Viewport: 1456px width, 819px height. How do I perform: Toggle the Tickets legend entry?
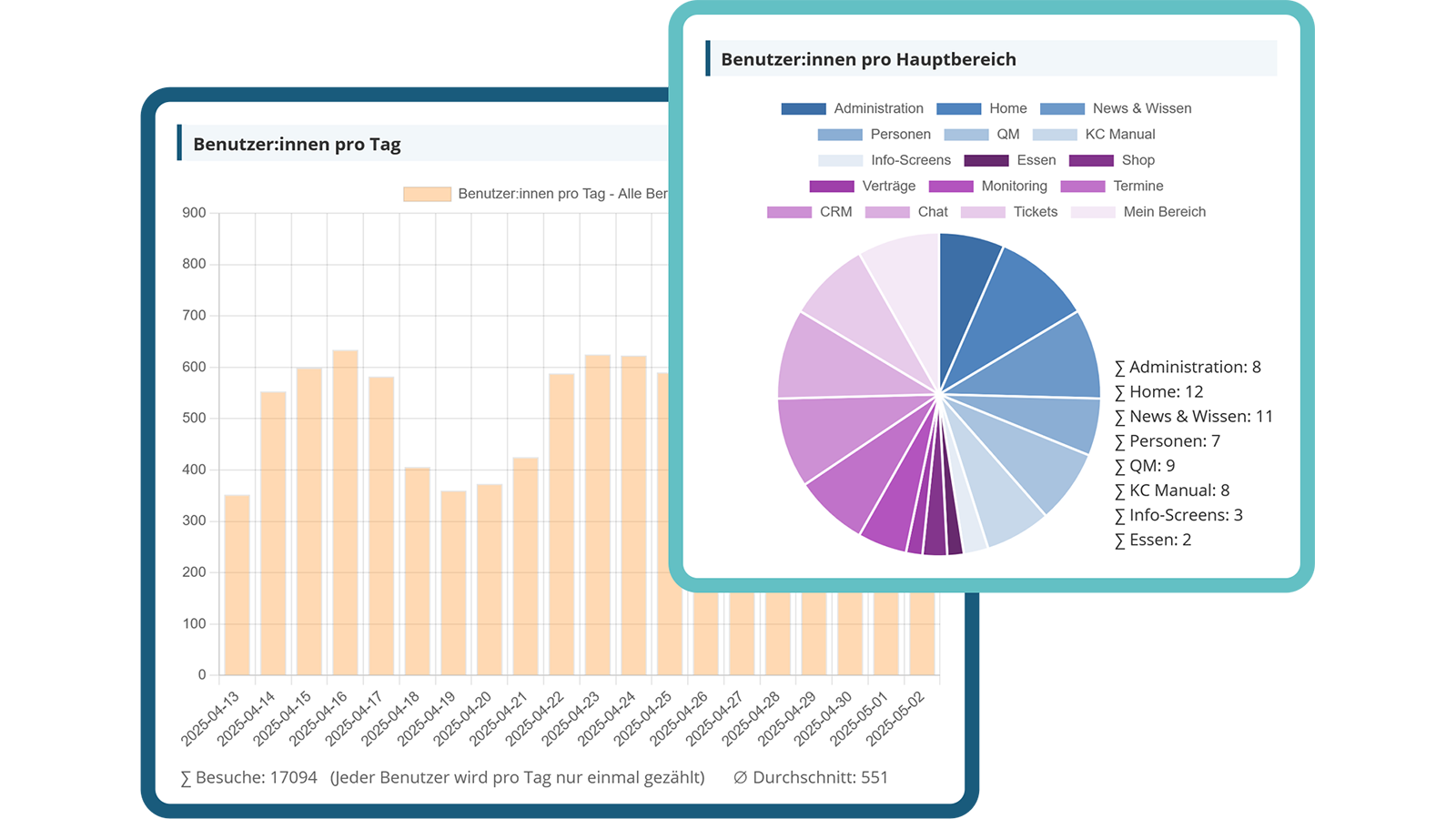tap(1009, 212)
